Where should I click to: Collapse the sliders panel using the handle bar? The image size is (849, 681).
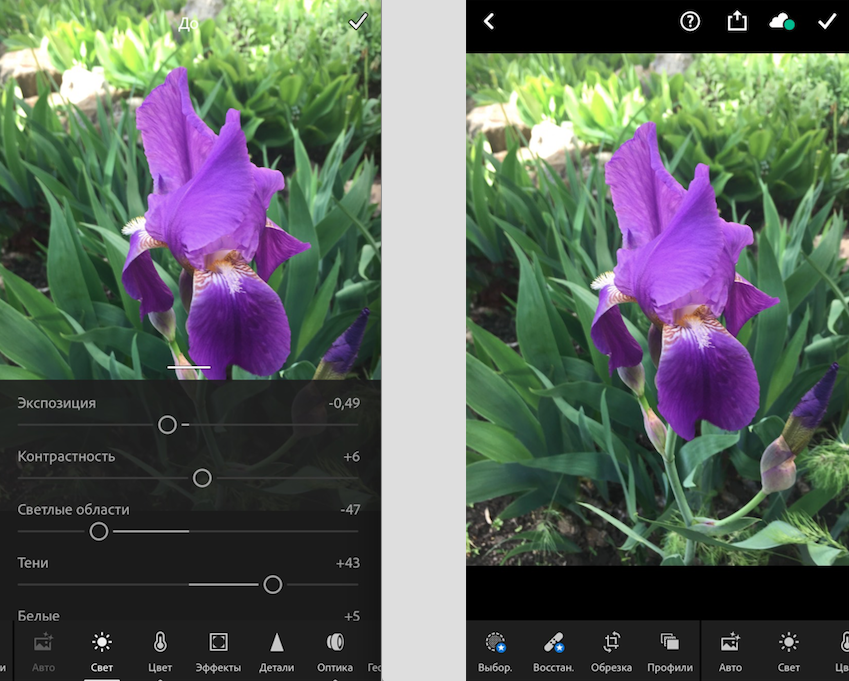pyautogui.click(x=188, y=367)
